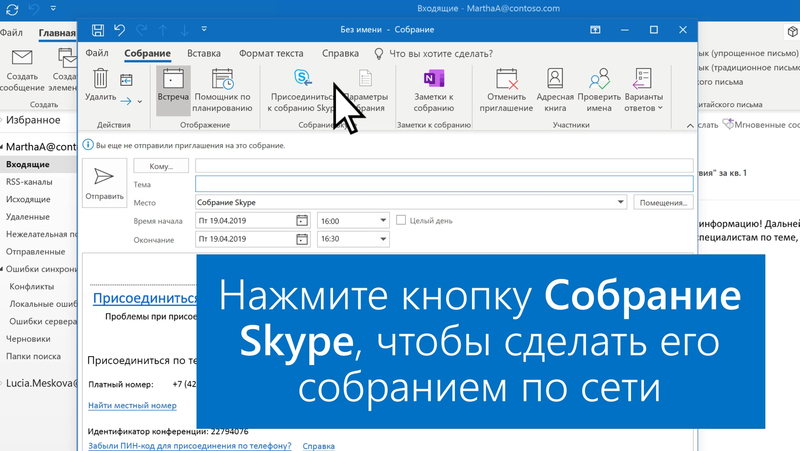Select the Конфликты folder
Viewport: 800px width, 451px height.
[32, 287]
